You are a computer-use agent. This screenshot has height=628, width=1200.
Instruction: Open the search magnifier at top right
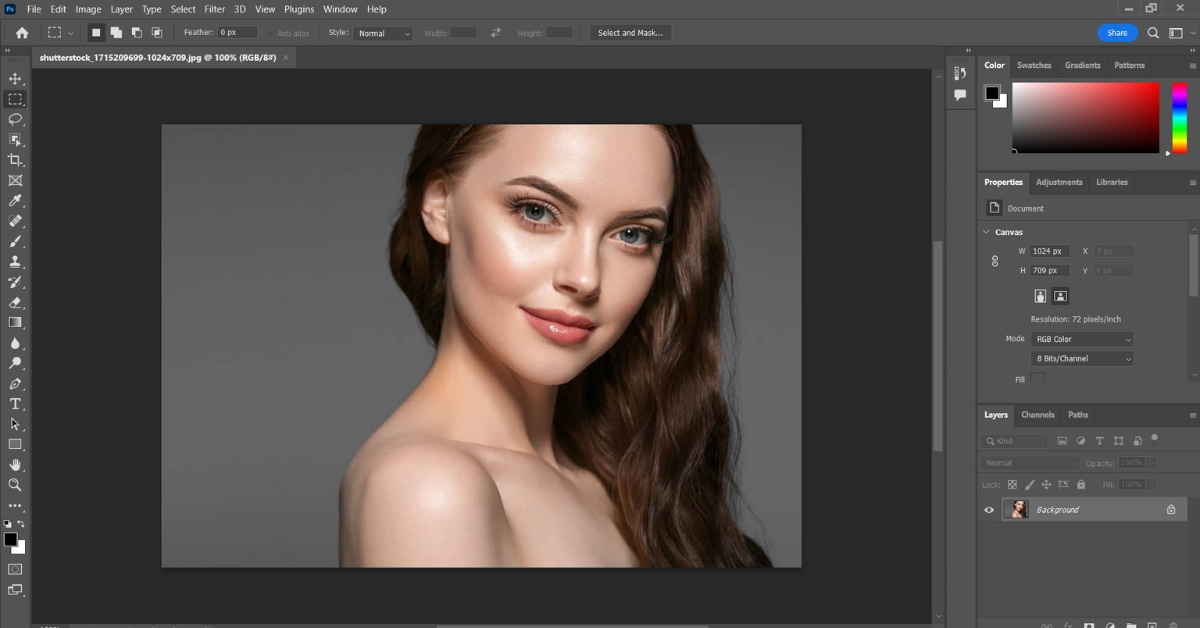1153,33
